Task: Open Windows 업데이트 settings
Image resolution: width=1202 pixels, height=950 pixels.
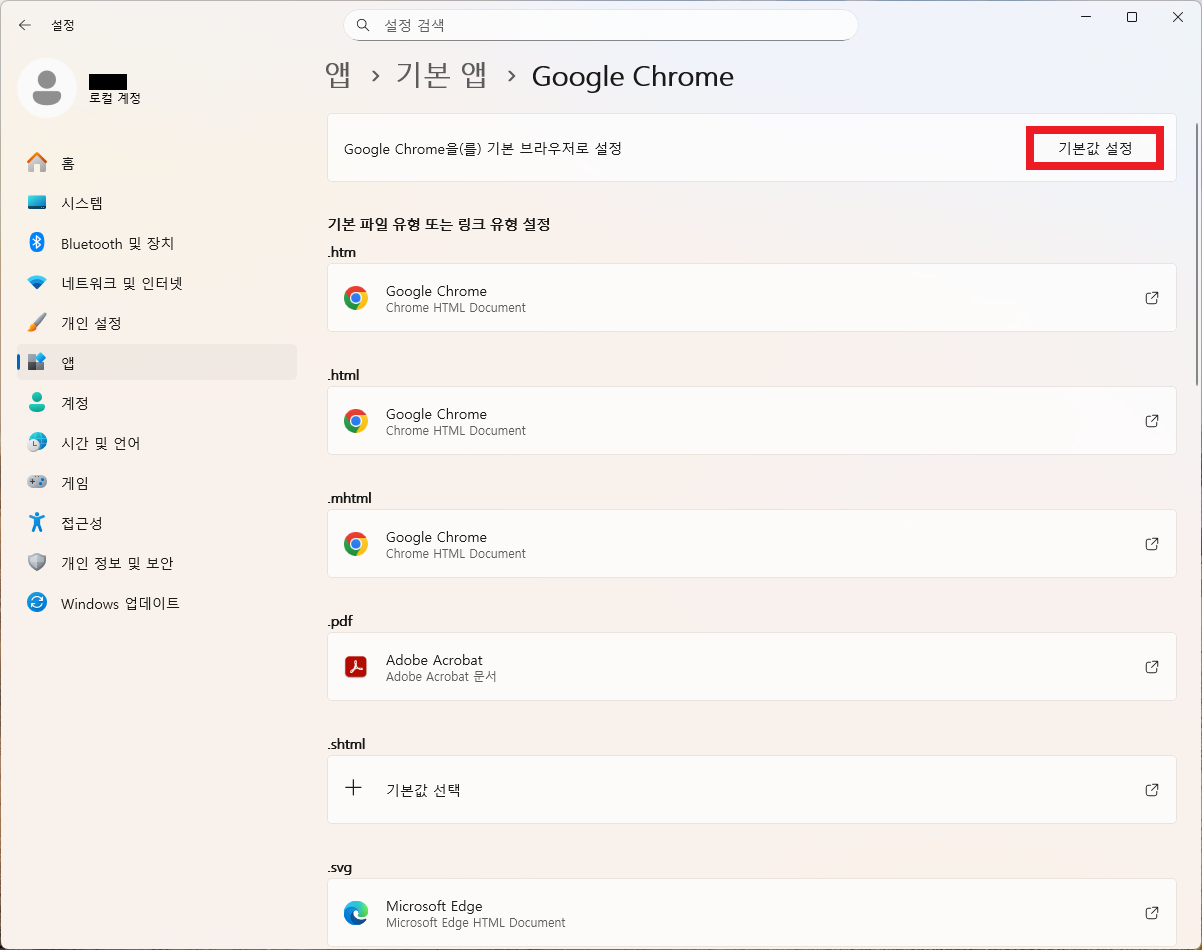Action: pos(157,603)
